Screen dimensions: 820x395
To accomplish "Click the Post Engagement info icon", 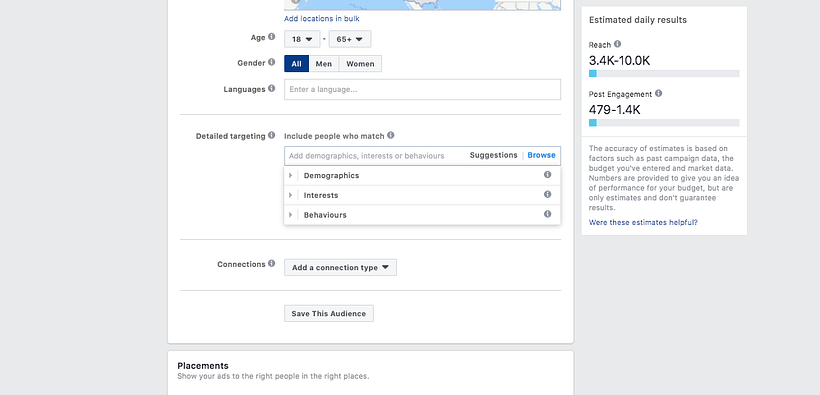I will (658, 93).
